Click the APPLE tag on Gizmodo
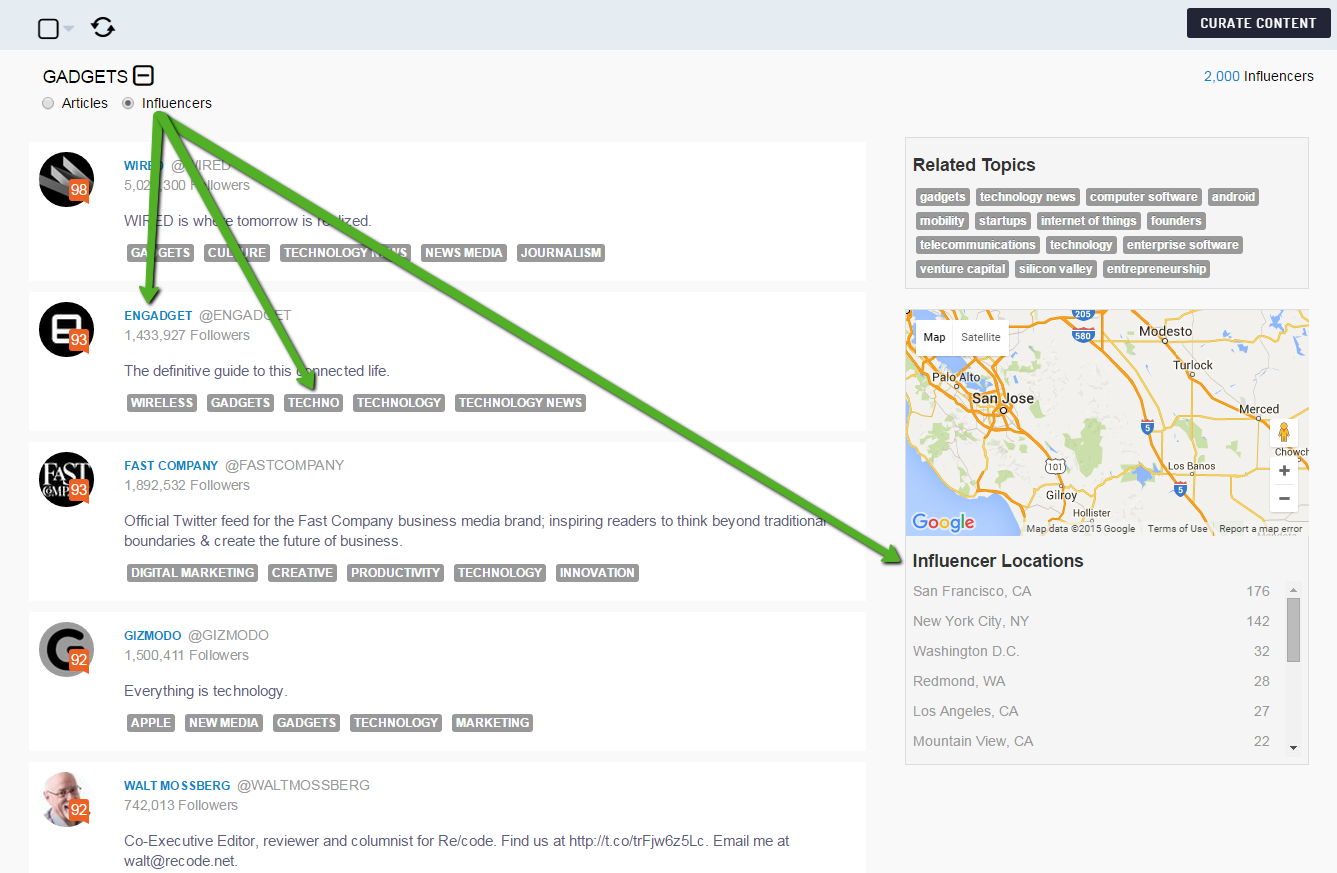This screenshot has height=873, width=1337. coord(151,723)
